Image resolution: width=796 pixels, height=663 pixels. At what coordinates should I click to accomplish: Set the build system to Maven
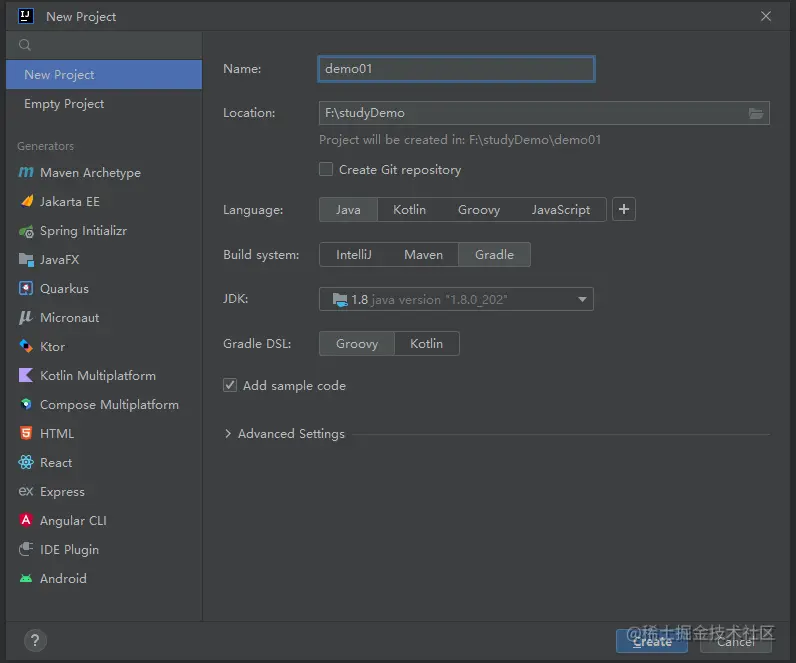coord(423,254)
